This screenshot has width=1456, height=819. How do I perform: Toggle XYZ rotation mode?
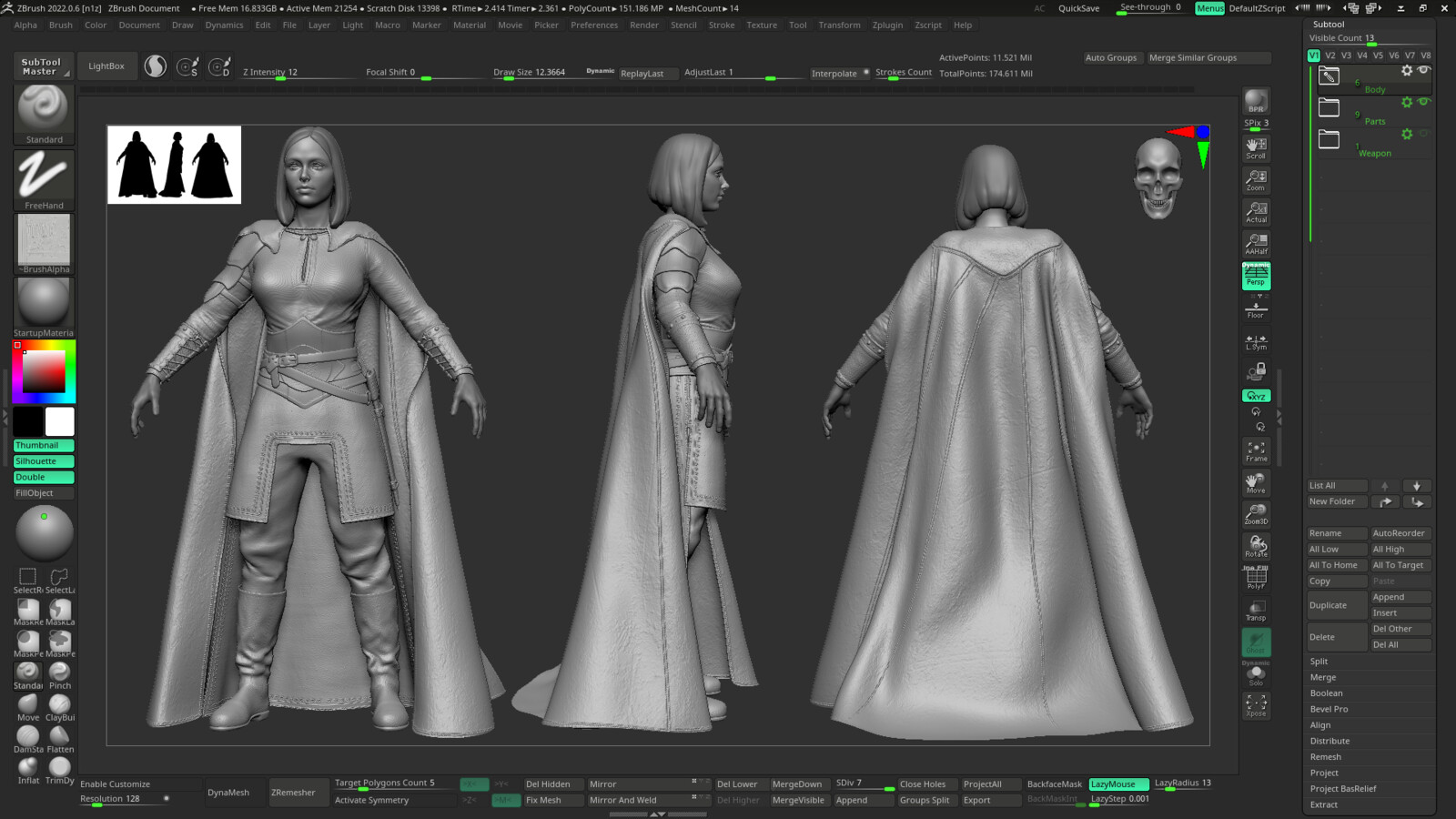(1256, 396)
